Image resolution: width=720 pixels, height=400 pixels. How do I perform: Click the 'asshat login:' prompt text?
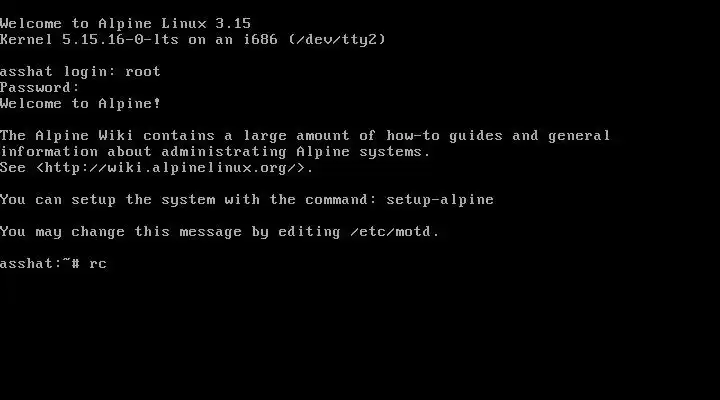(58, 72)
